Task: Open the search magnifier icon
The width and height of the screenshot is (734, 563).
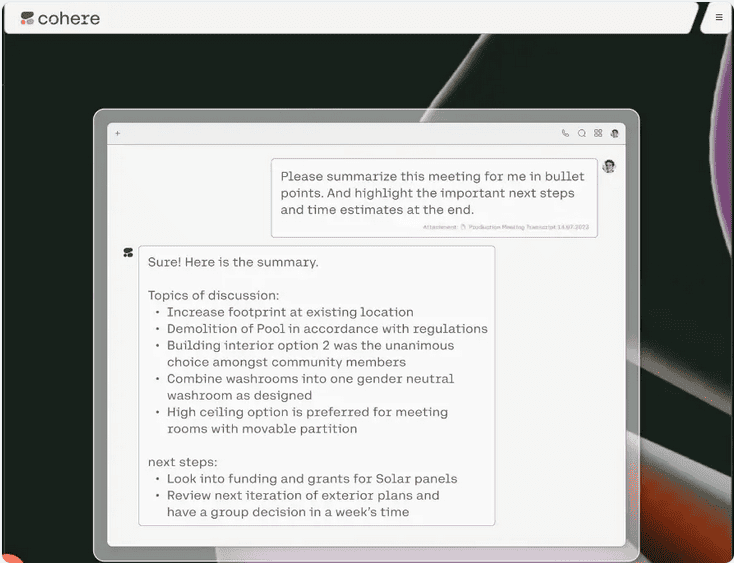Action: point(582,133)
